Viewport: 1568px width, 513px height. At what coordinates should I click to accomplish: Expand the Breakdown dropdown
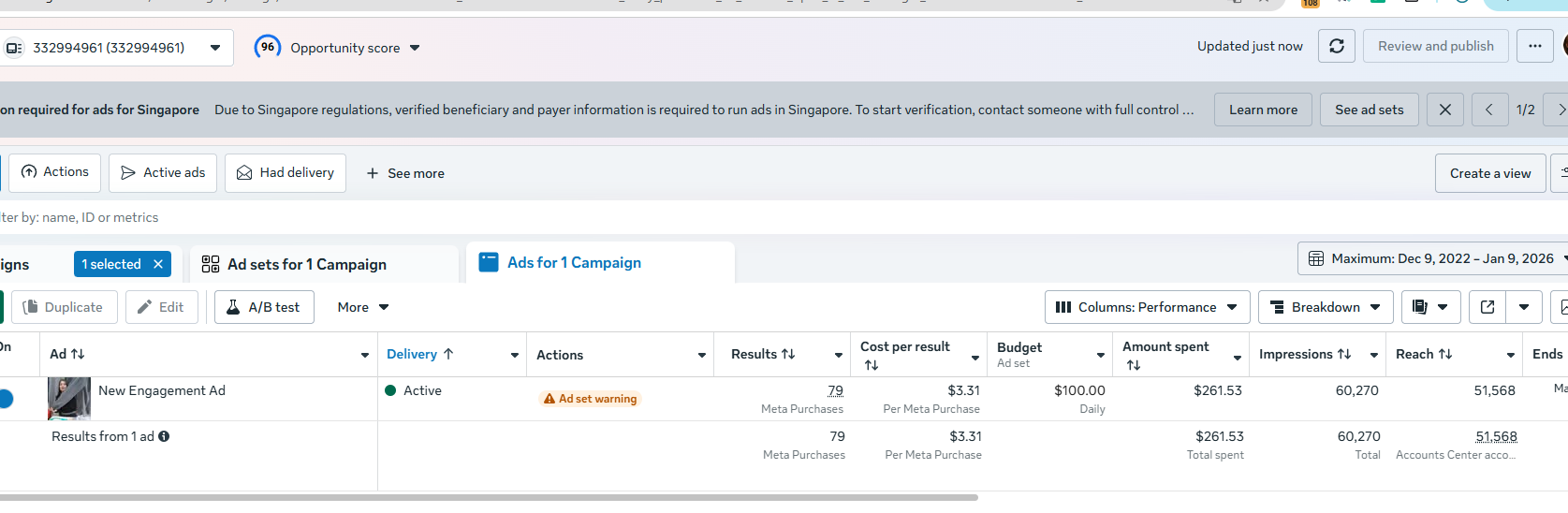(x=1326, y=307)
